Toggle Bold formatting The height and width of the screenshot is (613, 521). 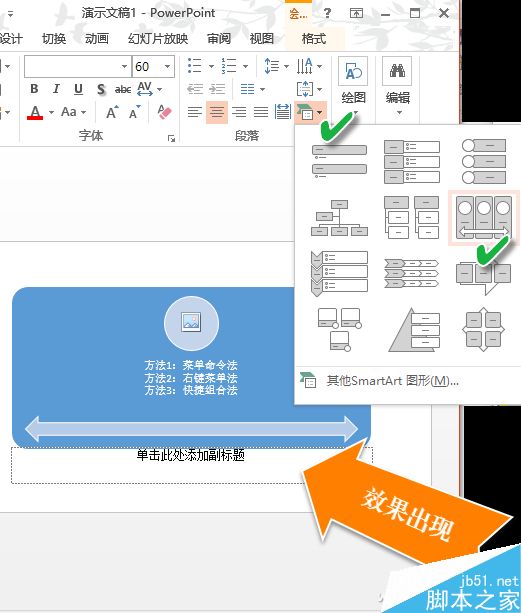click(x=34, y=89)
